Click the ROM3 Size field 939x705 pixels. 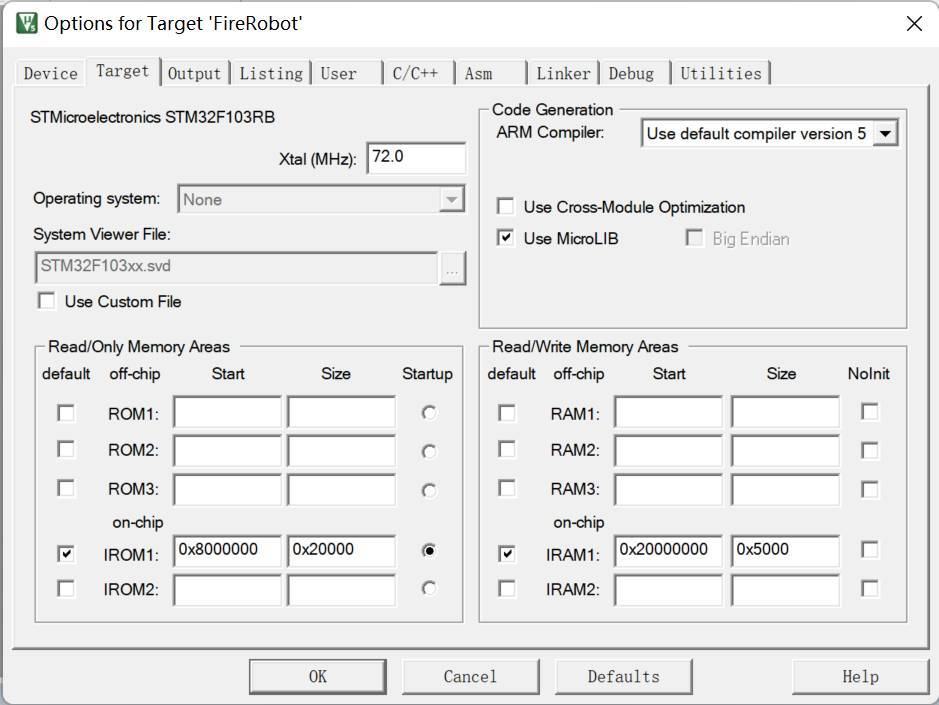(341, 490)
